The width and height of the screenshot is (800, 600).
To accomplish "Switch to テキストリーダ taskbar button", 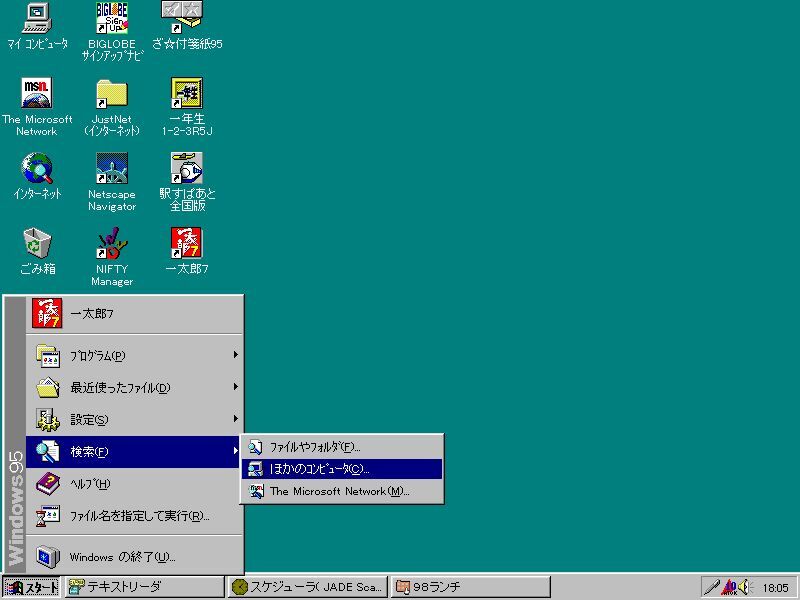I will [x=144, y=587].
